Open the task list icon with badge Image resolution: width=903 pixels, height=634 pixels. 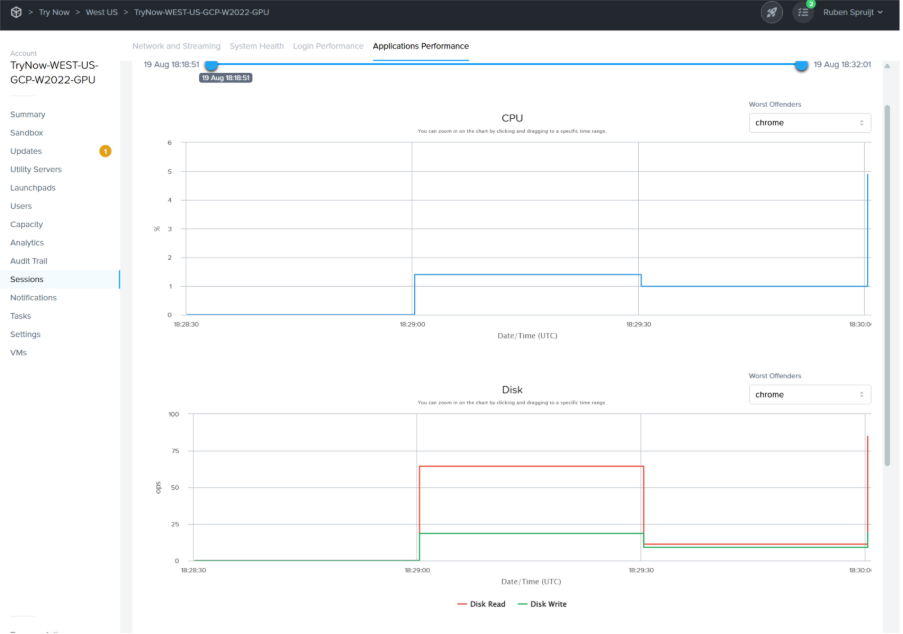tap(803, 12)
